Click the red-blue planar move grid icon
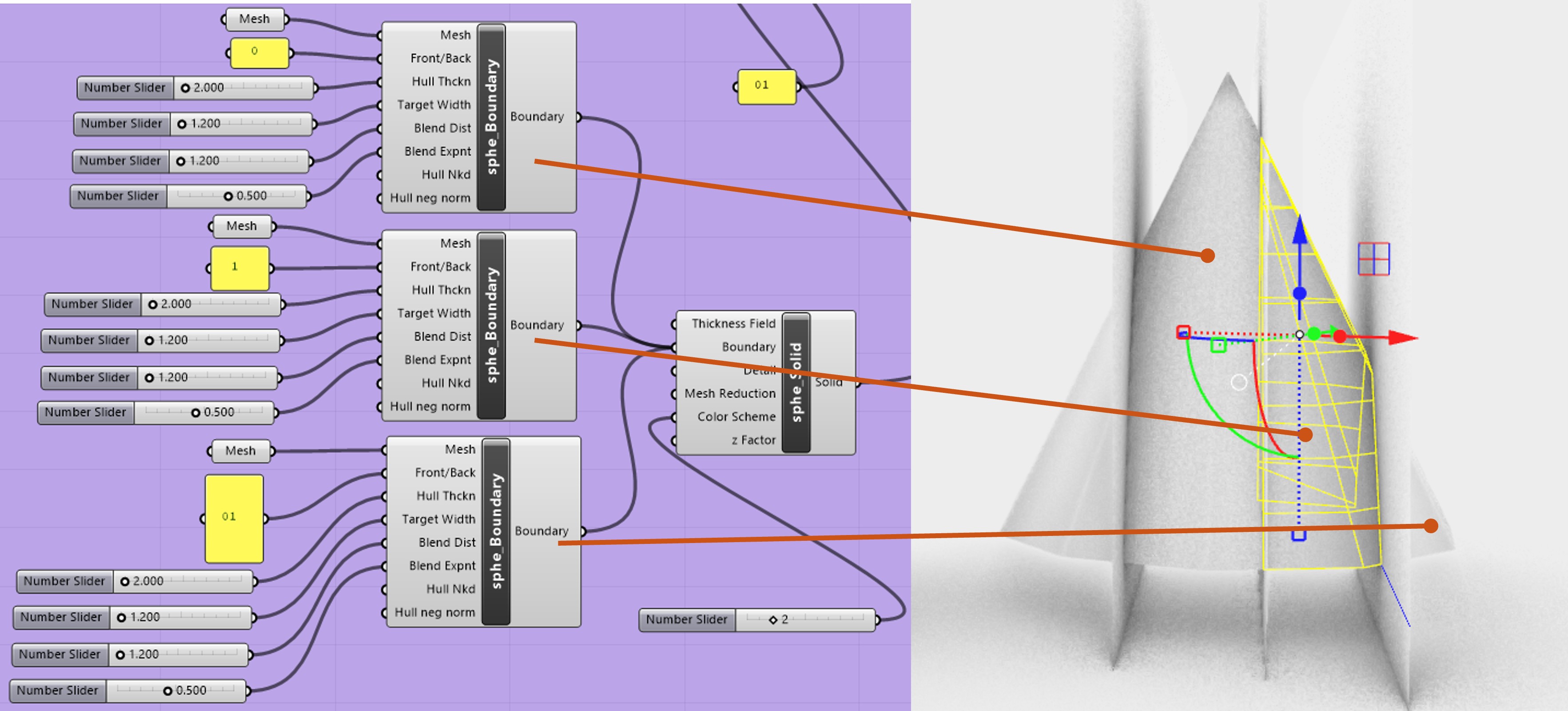1568x711 pixels. click(1373, 259)
